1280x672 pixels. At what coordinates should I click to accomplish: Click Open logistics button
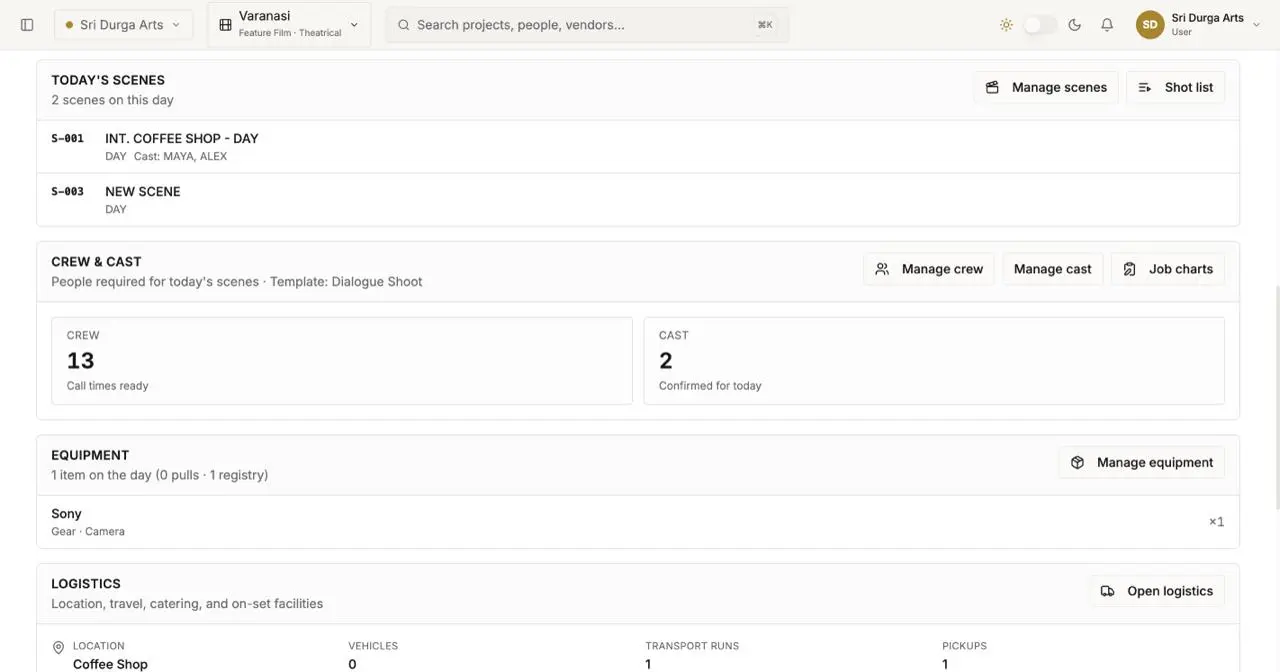coord(1157,591)
